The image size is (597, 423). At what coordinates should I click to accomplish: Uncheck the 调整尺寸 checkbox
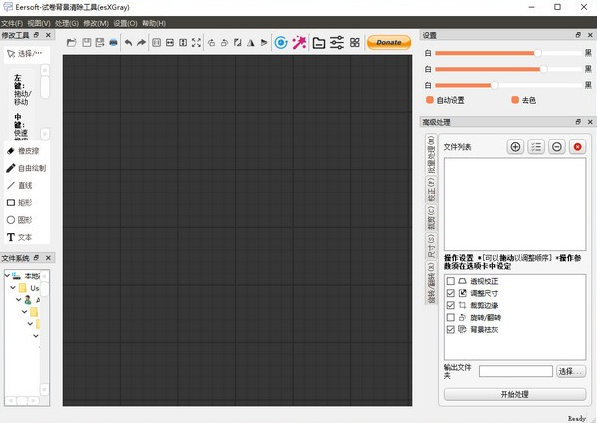click(450, 293)
